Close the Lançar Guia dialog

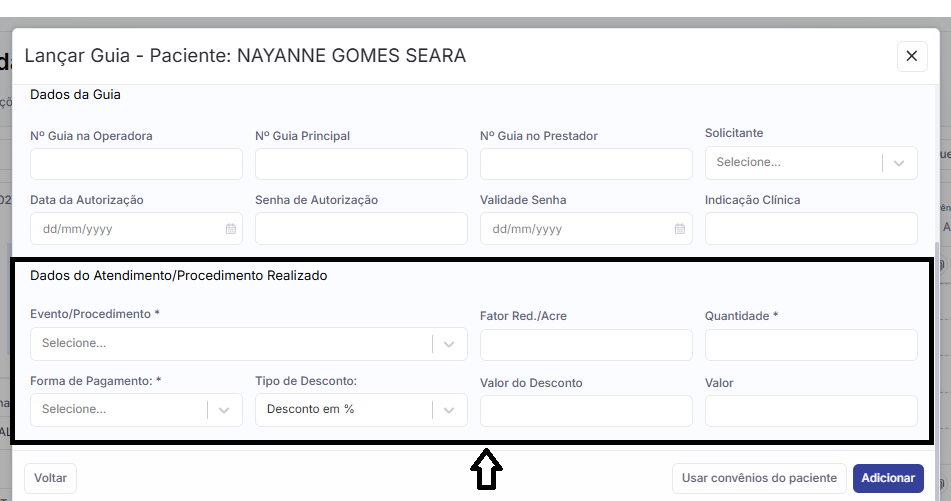pyautogui.click(x=911, y=56)
